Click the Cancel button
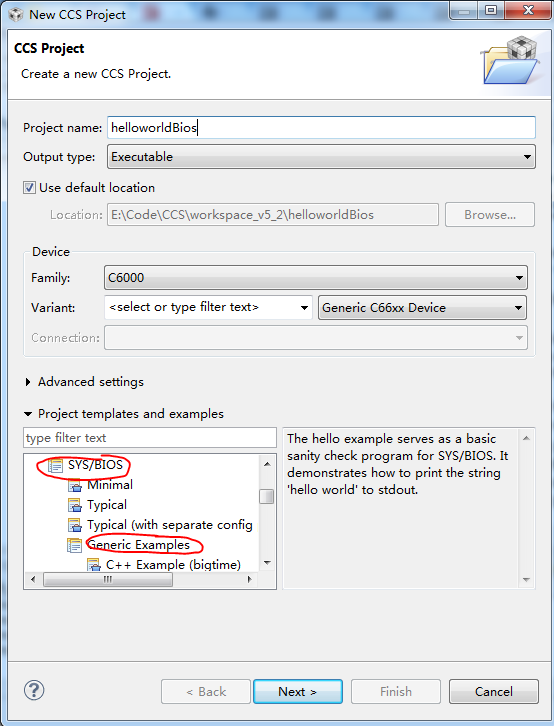This screenshot has width=554, height=726. pos(493,691)
